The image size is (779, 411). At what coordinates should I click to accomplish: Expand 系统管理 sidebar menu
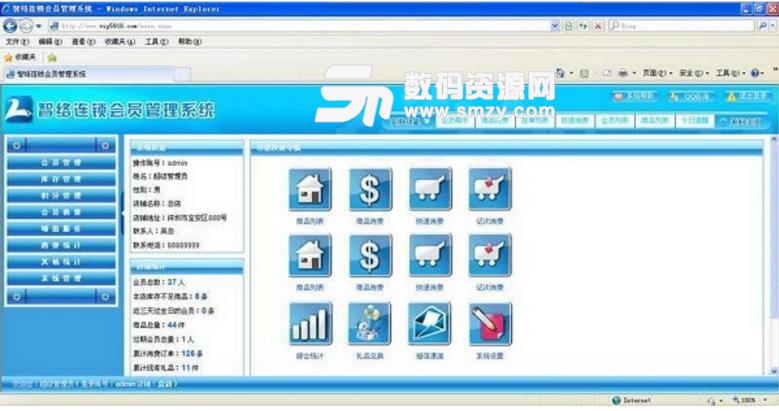tap(61, 279)
